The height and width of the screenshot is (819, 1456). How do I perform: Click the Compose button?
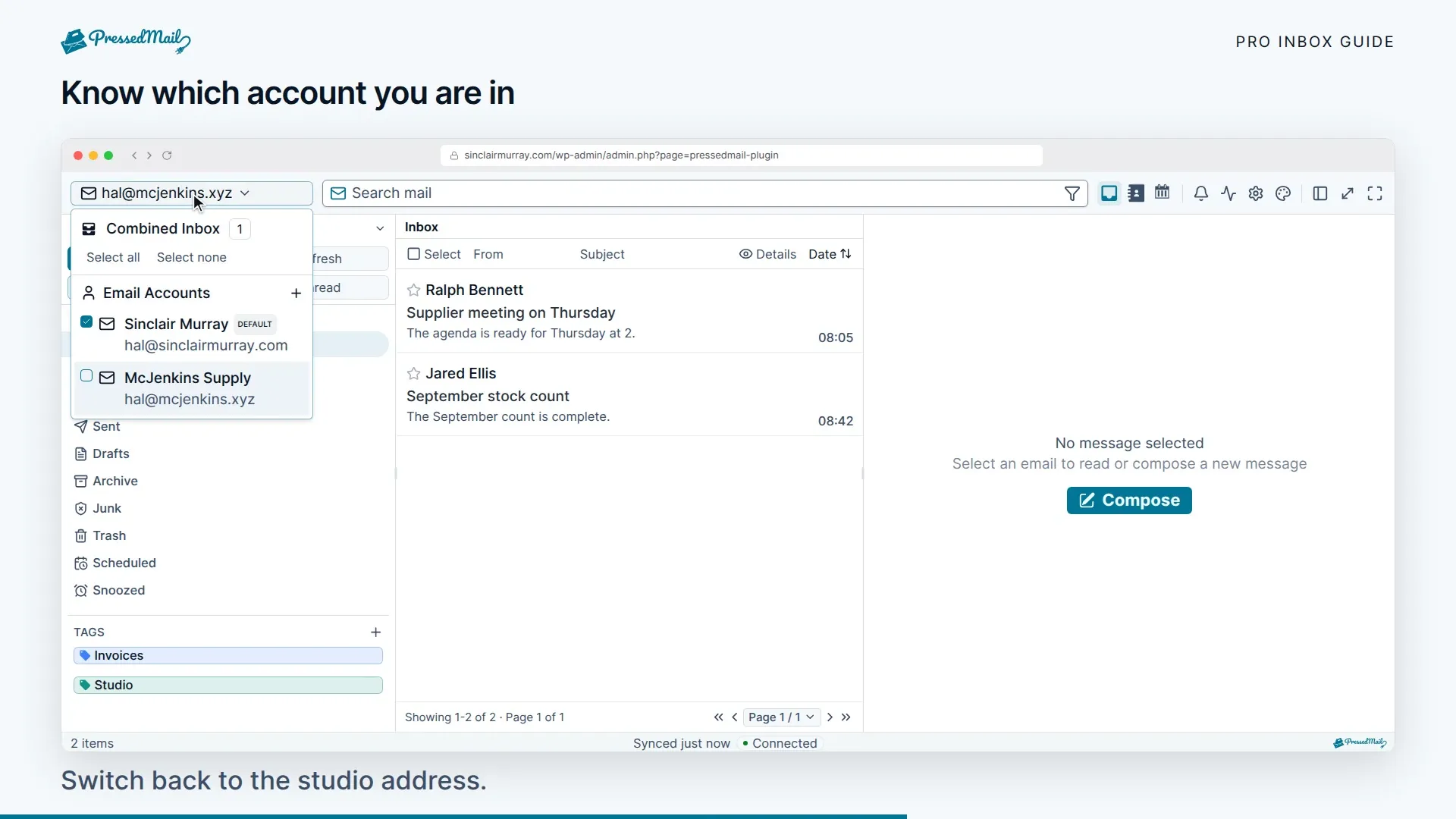coord(1129,500)
